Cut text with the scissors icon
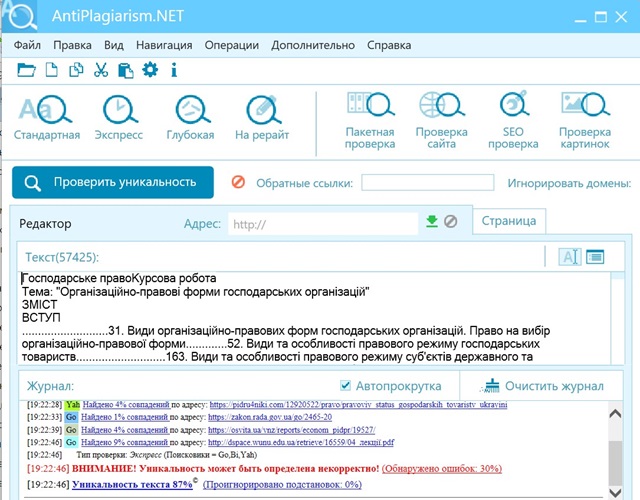640x500 pixels. point(101,70)
